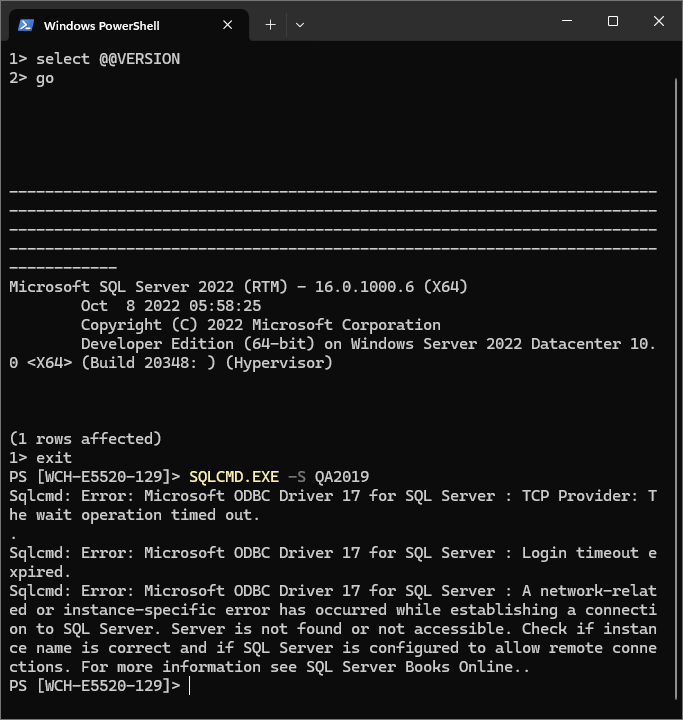Open a new tab with the plus button
Screen dimensions: 683x720
pyautogui.click(x=270, y=24)
